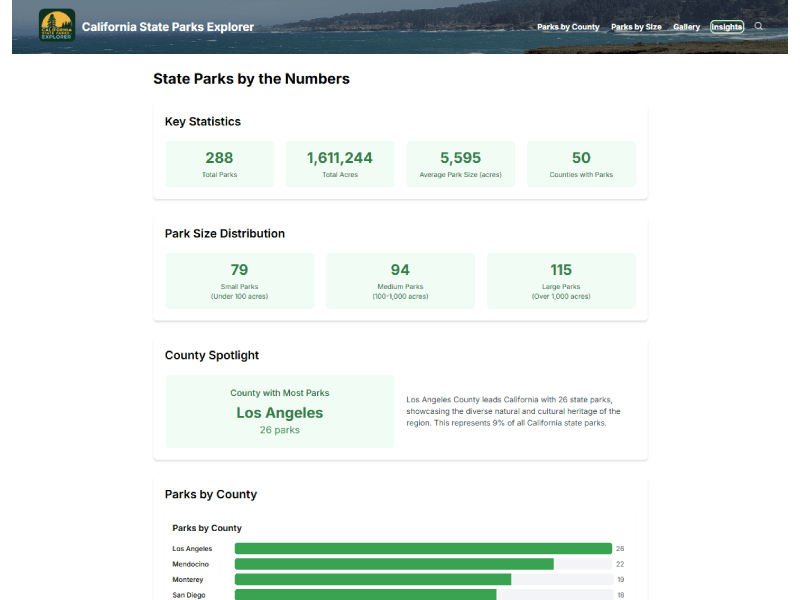
Task: Select the Insights navigation item
Action: coord(727,27)
